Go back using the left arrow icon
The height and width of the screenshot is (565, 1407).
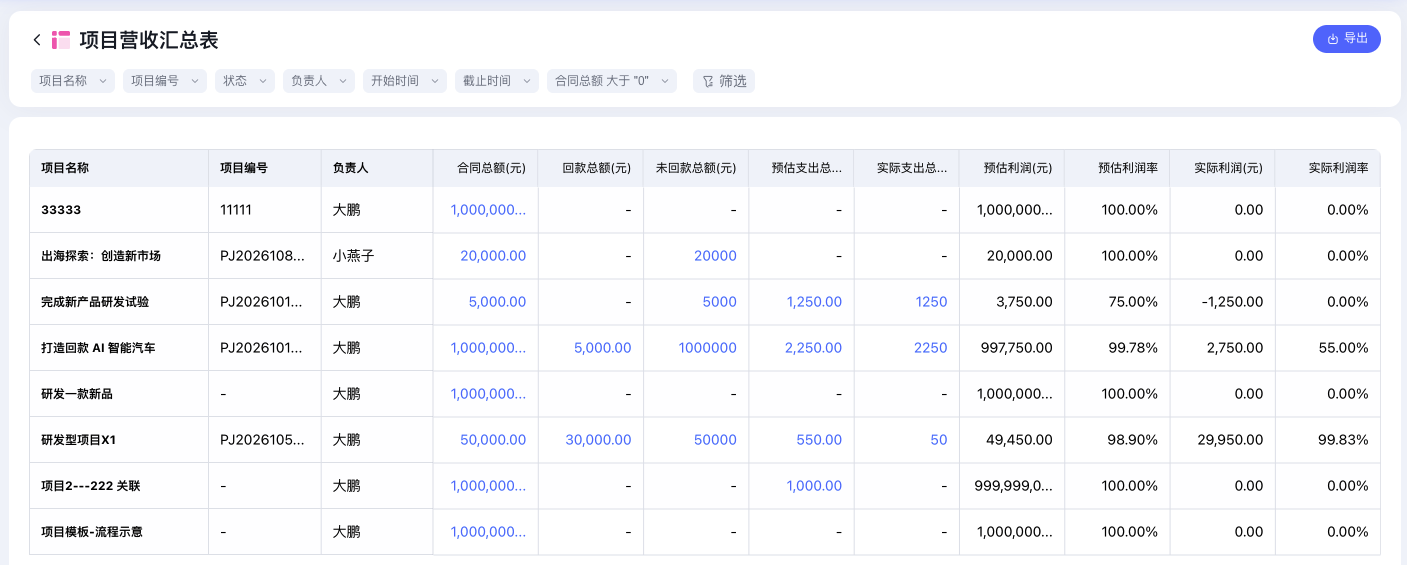(x=37, y=40)
